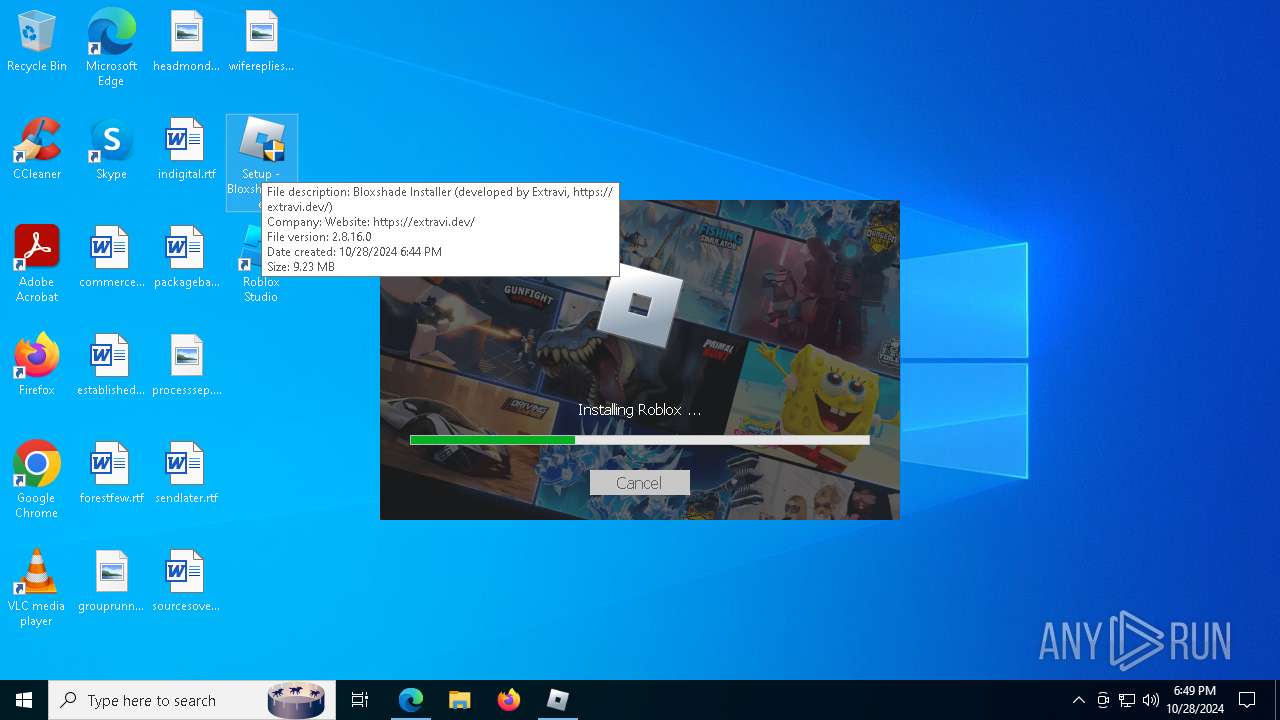Open Firefox from the taskbar
The height and width of the screenshot is (720, 1280).
[509, 700]
